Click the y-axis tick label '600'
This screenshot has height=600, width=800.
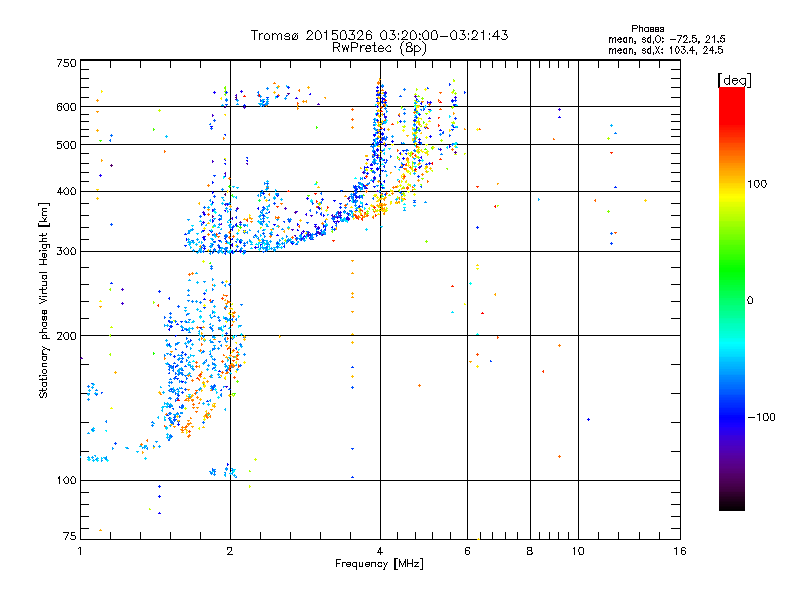pyautogui.click(x=66, y=107)
